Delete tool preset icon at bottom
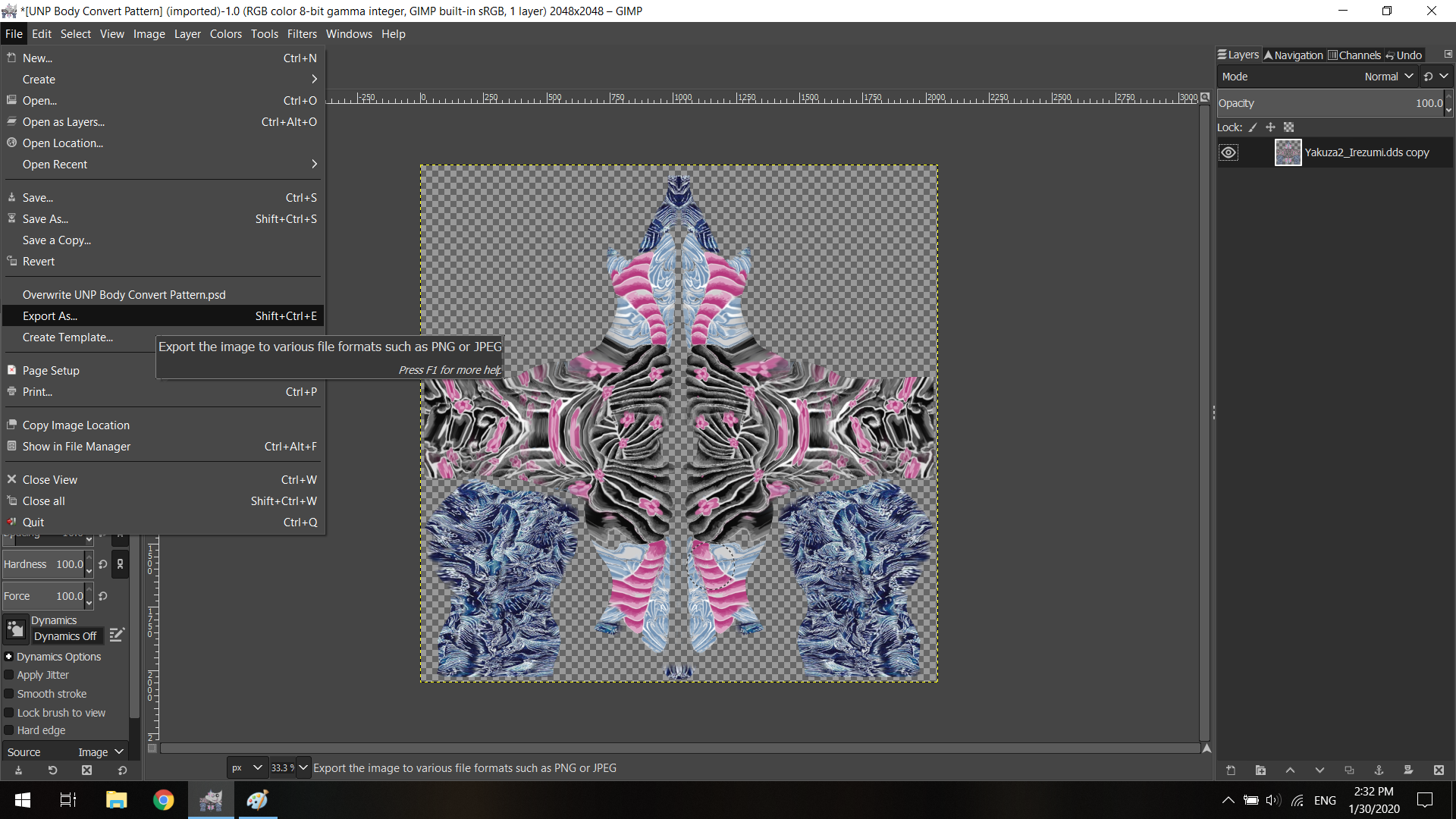Screen dimensions: 1456x819 point(86,770)
